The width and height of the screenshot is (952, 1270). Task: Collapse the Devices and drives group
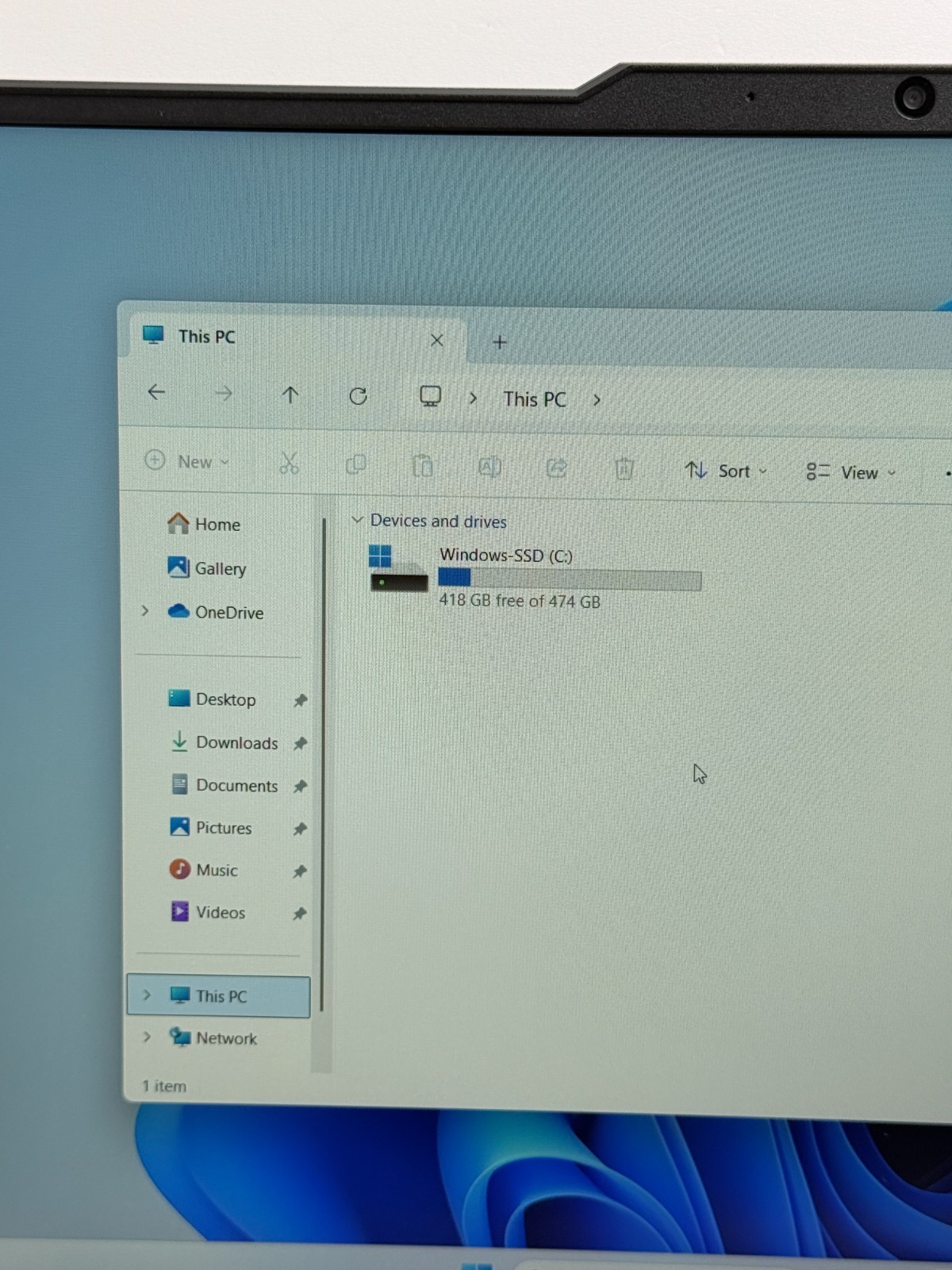click(357, 520)
